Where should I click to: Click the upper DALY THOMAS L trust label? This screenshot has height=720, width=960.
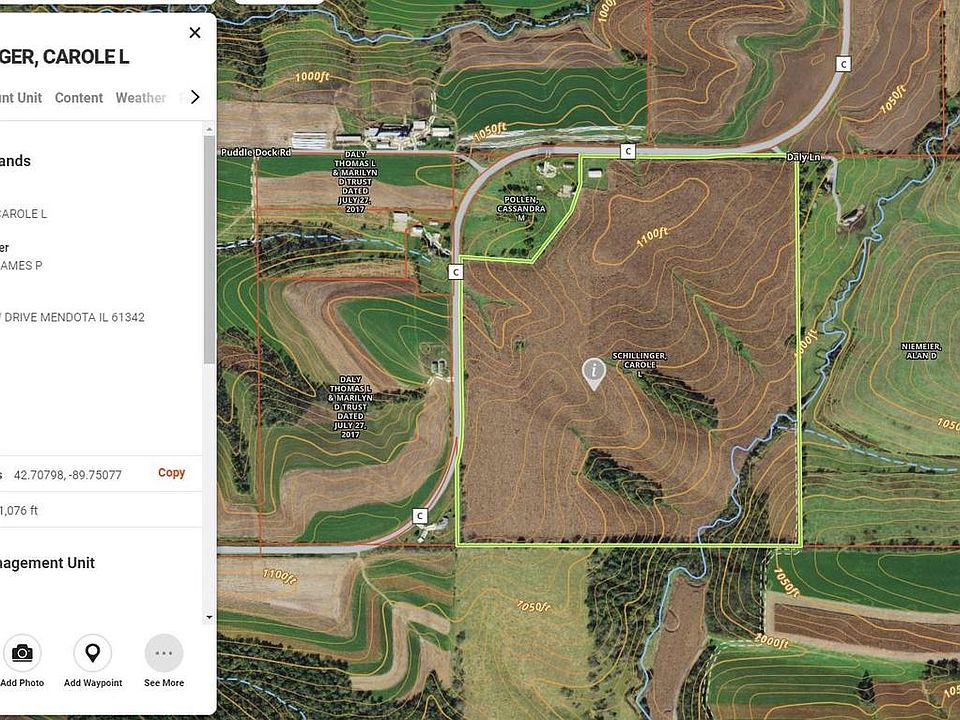(x=355, y=182)
